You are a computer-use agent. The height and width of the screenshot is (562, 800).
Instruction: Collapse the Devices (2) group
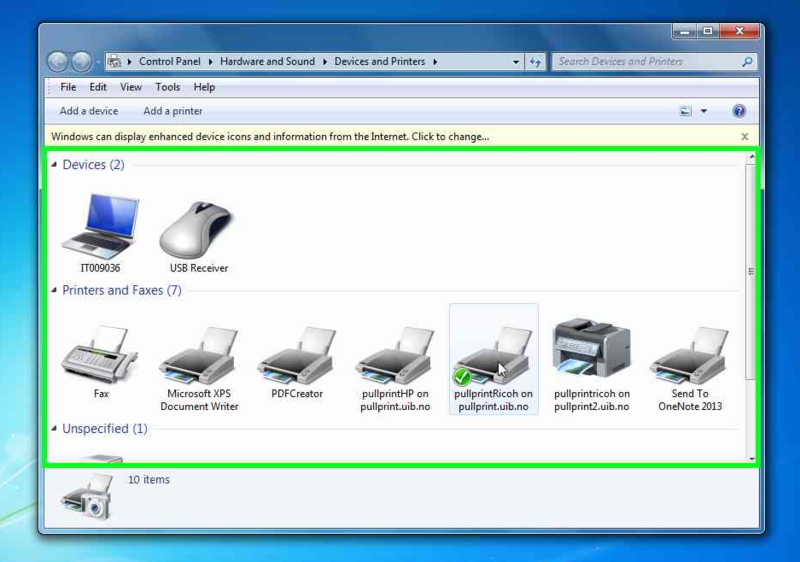tap(54, 165)
